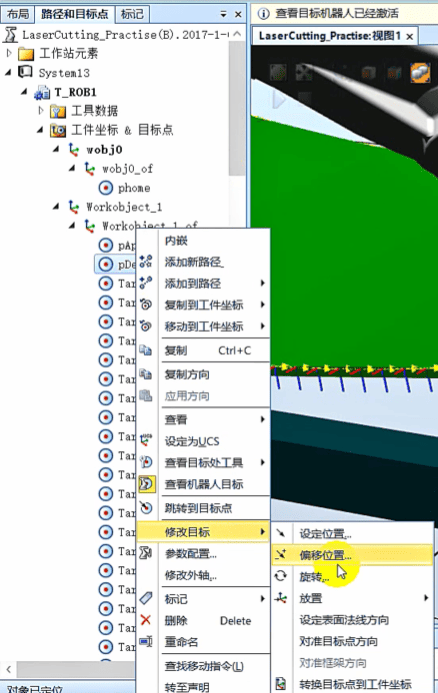The width and height of the screenshot is (438, 693).
Task: Click the 跳转到目标点 icon
Action: [x=146, y=507]
